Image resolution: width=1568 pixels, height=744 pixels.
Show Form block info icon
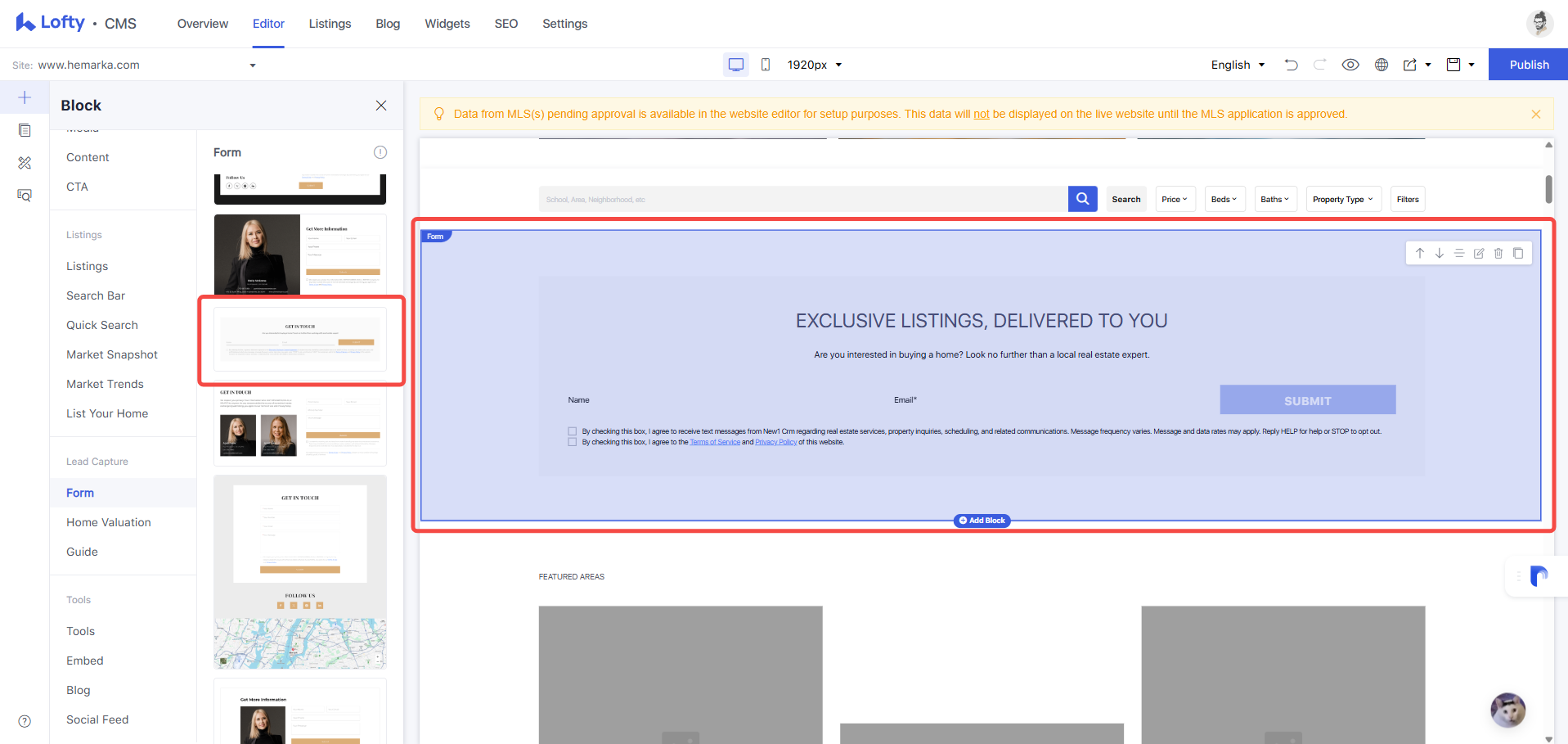pyautogui.click(x=380, y=152)
